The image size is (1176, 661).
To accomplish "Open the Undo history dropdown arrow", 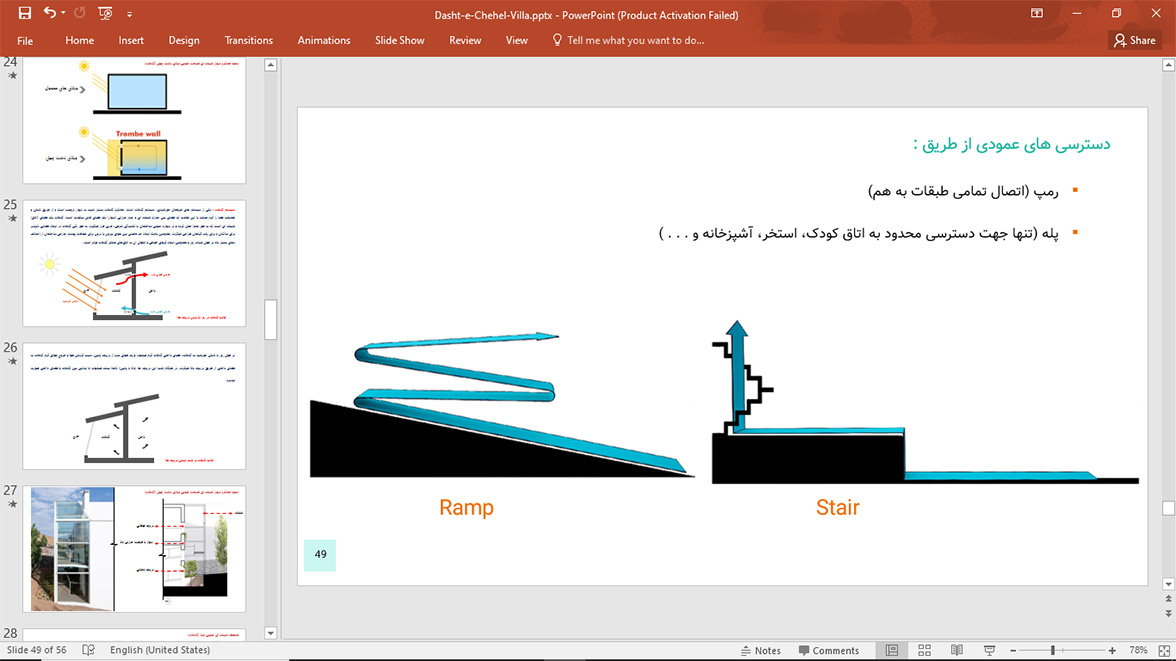I will click(63, 14).
